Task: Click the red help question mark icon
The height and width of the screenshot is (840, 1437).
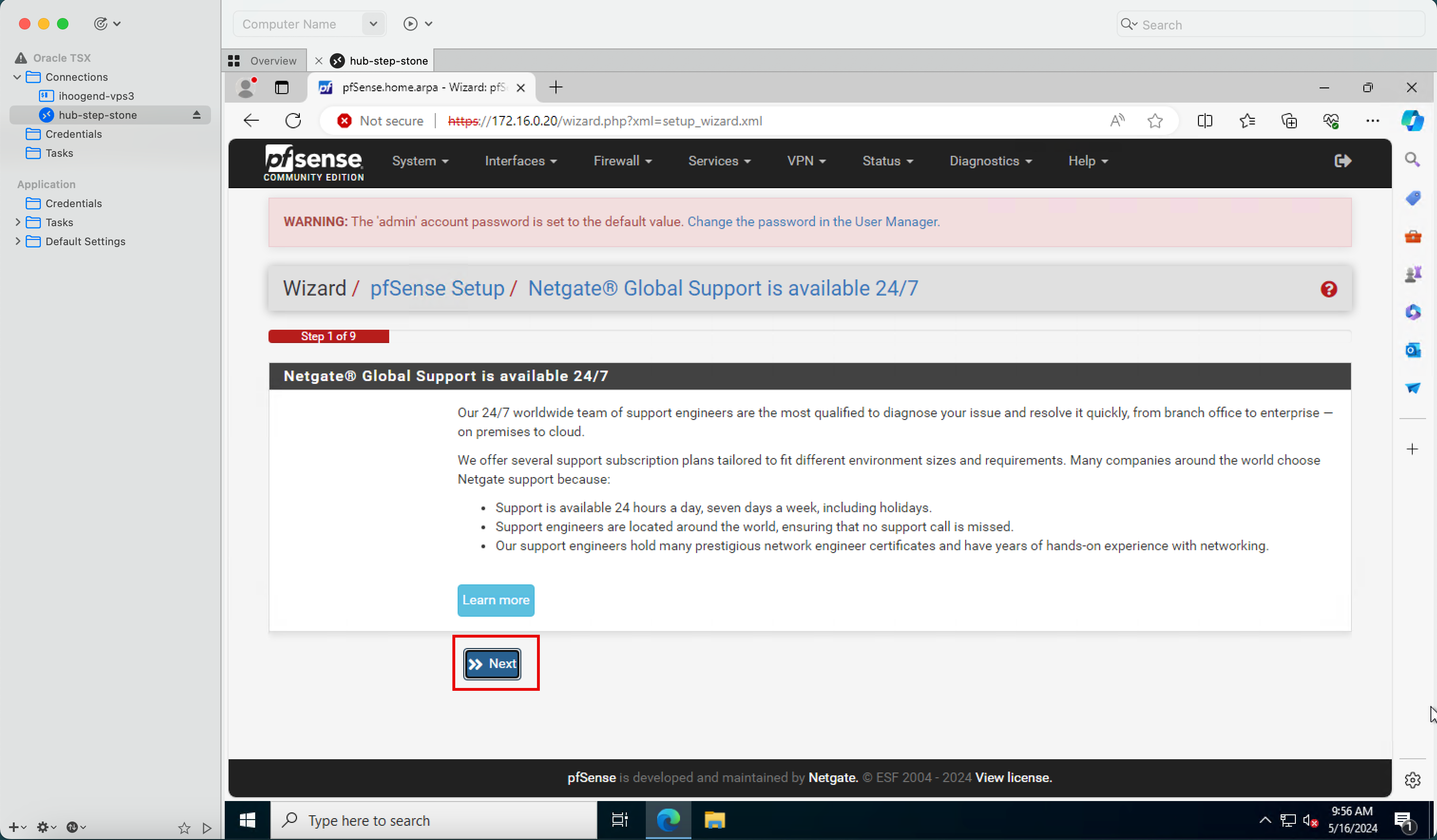Action: (x=1328, y=289)
